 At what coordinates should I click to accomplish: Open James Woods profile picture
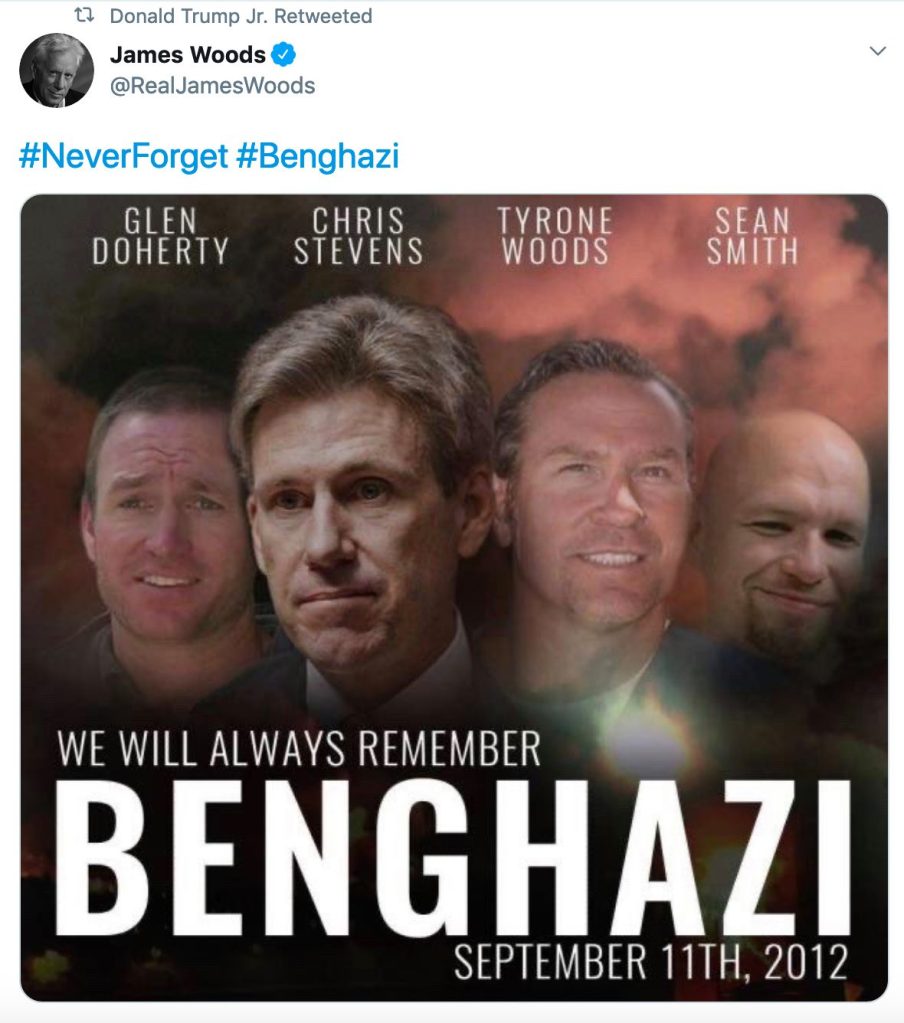(x=56, y=70)
